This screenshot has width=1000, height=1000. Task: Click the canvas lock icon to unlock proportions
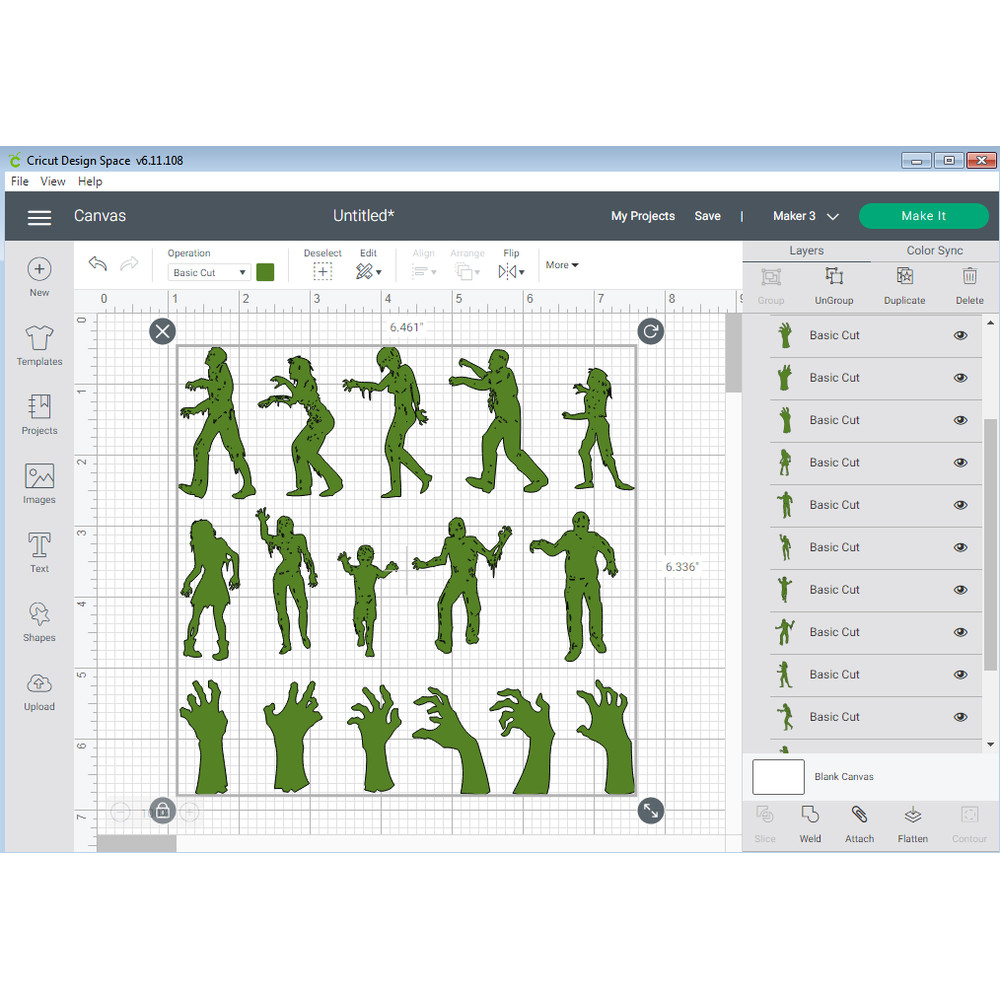162,810
